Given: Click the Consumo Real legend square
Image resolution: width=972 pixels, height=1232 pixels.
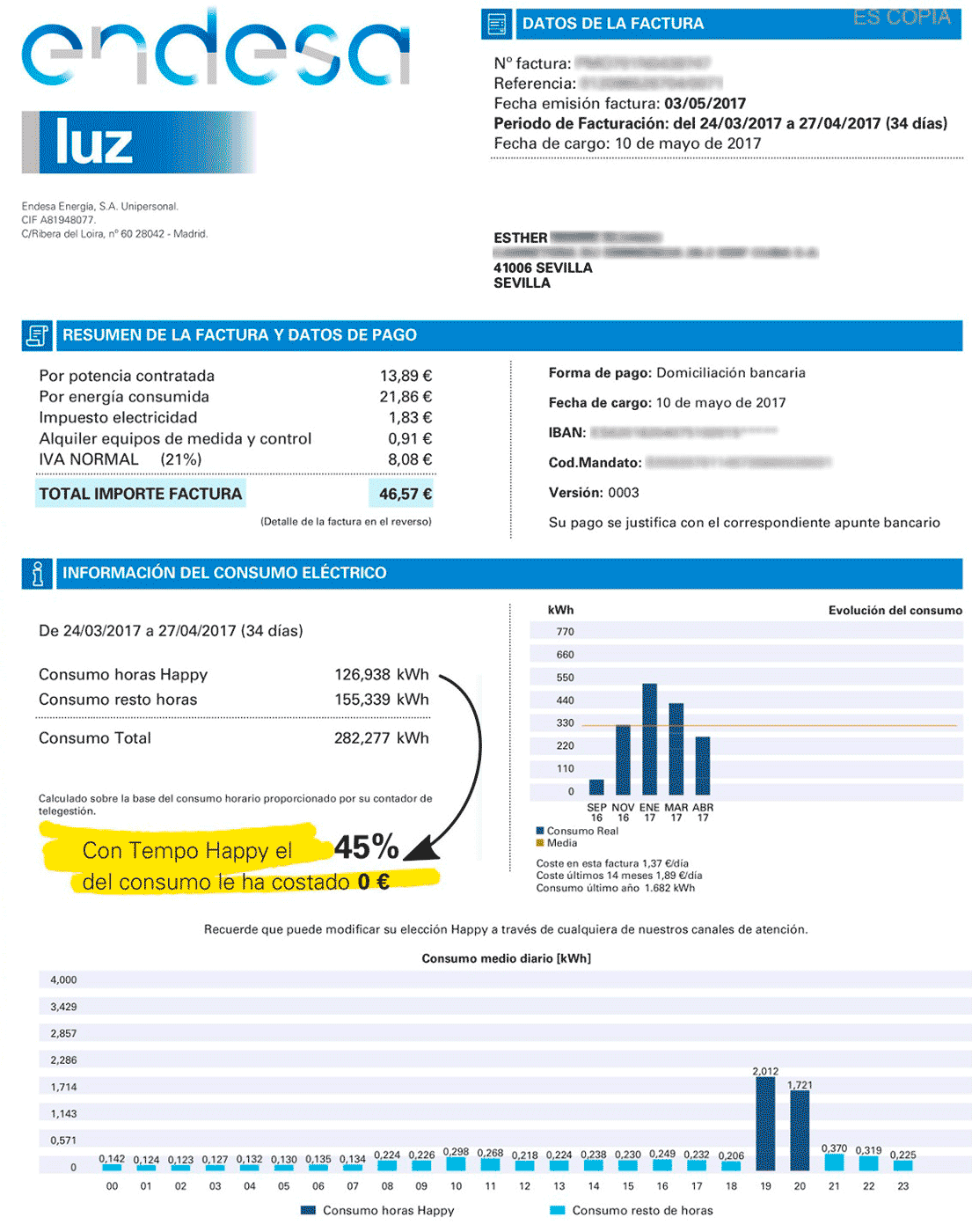Looking at the screenshot, I should pos(540,831).
